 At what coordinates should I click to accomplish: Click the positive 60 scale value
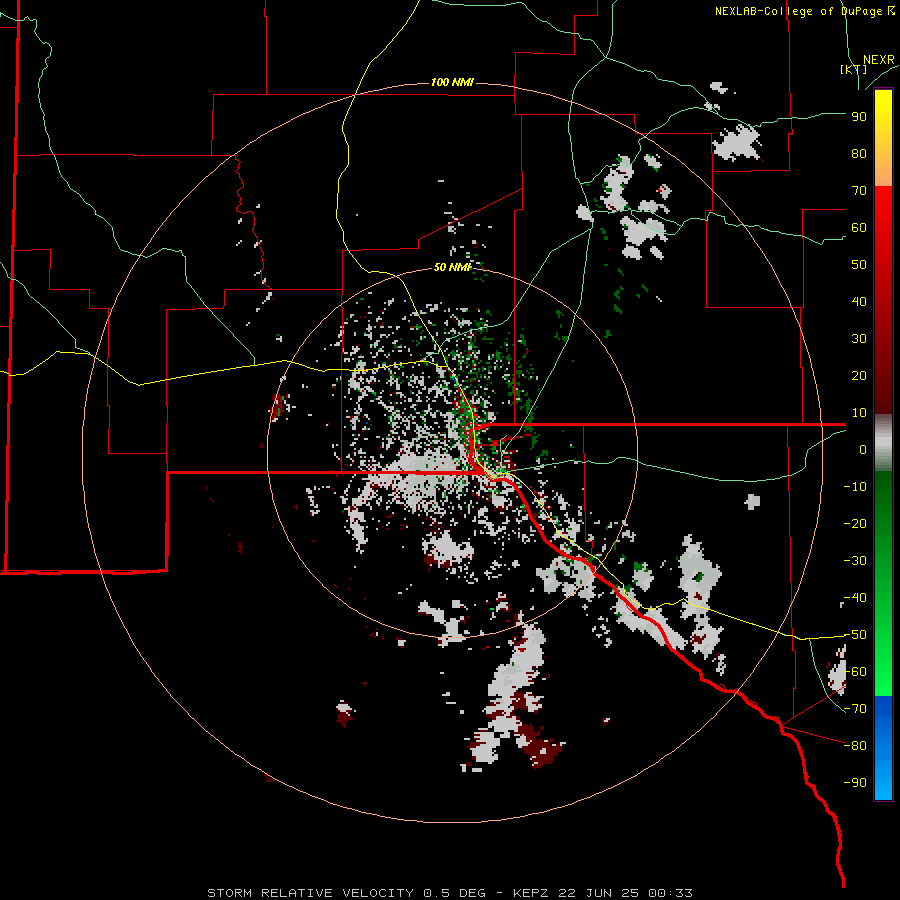tap(859, 228)
